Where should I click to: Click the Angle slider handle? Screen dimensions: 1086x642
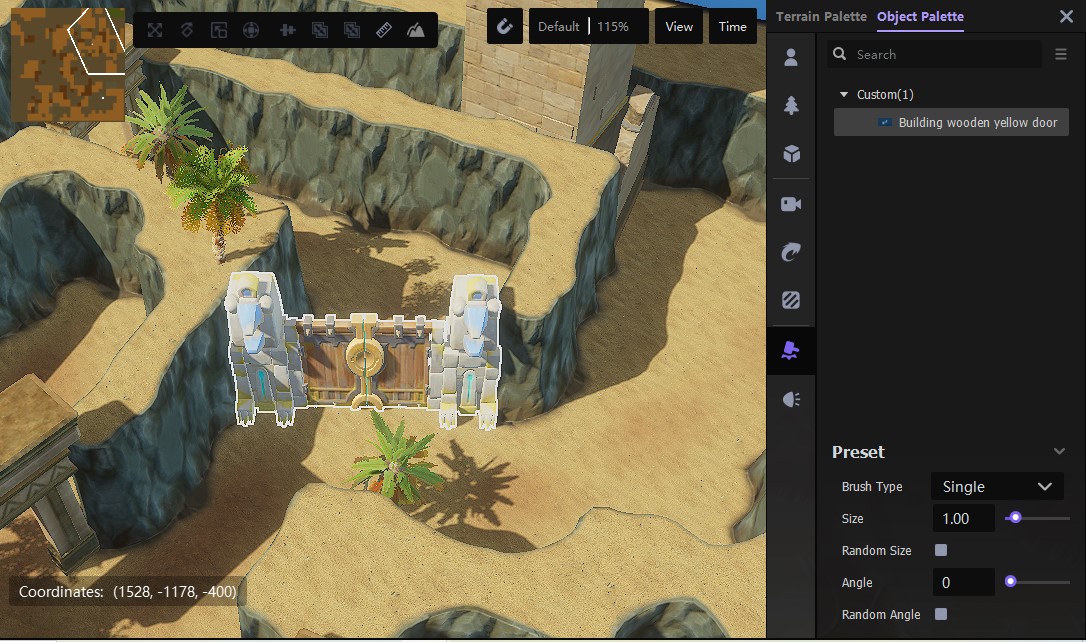click(1011, 581)
